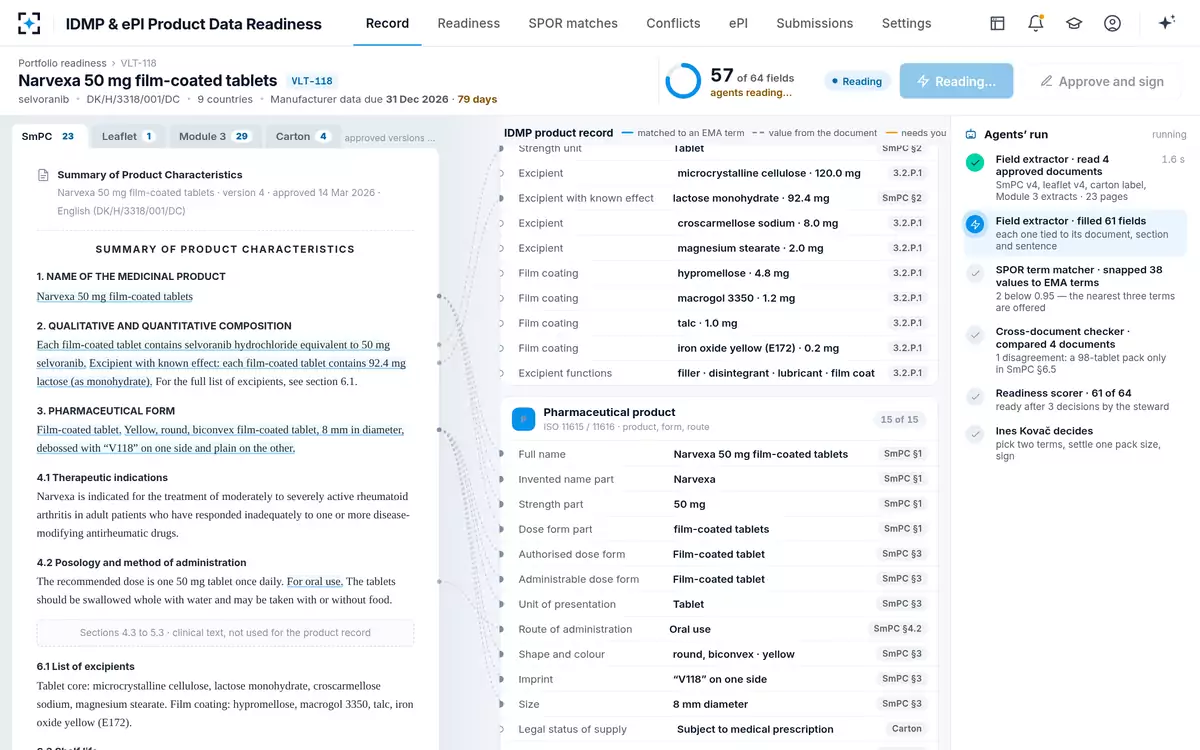Open the layout panel icon
The width and height of the screenshot is (1200, 750).
997,23
